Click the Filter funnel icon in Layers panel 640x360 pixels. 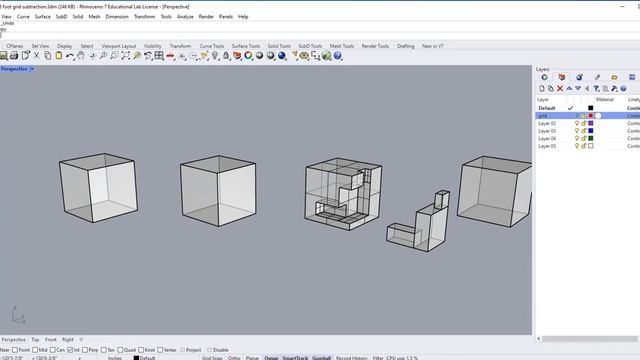596,89
